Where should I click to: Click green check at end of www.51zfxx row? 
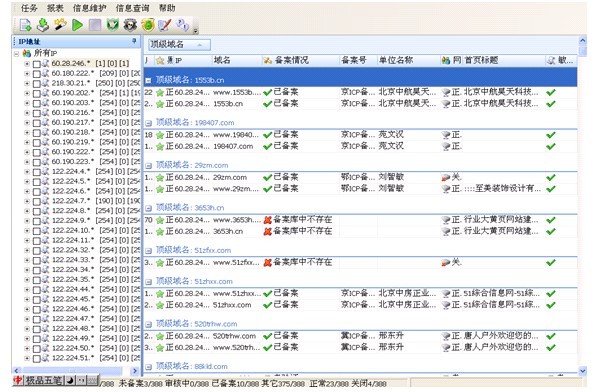551,263
